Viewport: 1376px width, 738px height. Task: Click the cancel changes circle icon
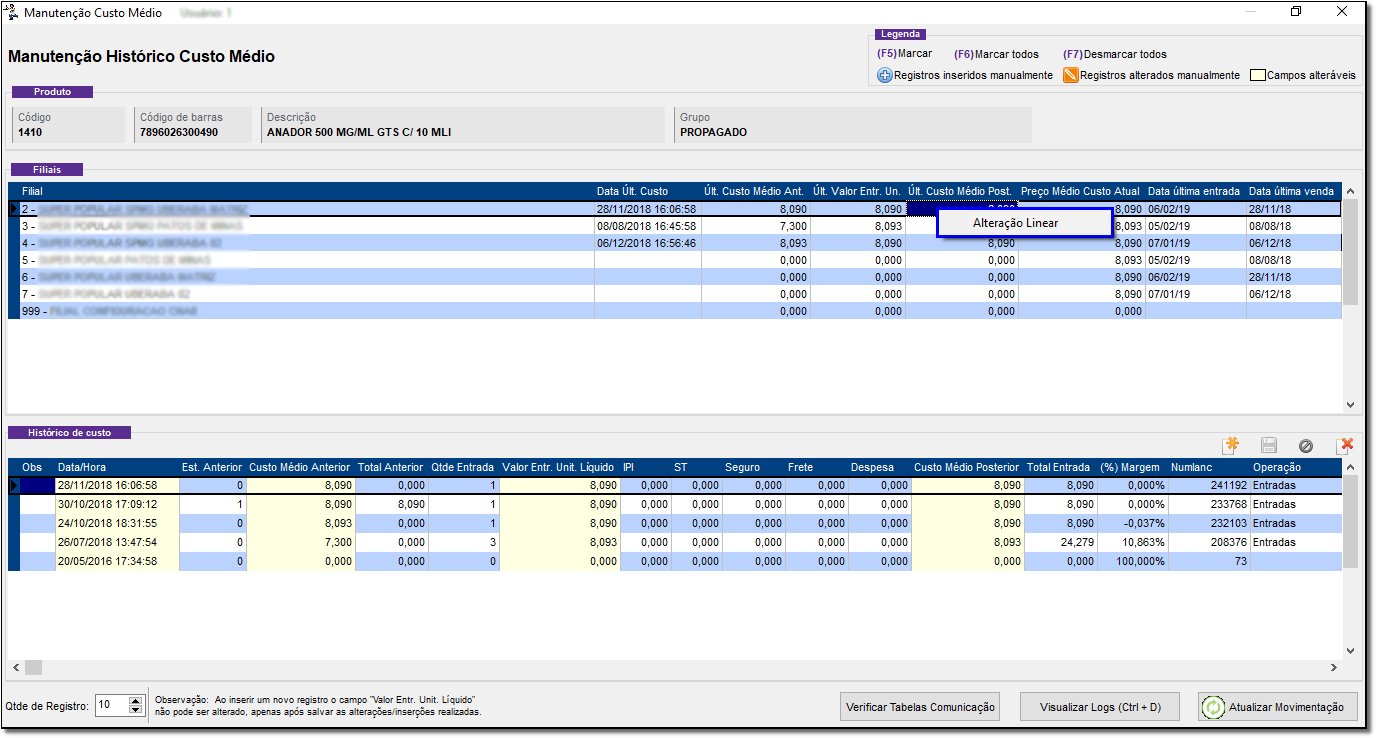tap(1305, 445)
